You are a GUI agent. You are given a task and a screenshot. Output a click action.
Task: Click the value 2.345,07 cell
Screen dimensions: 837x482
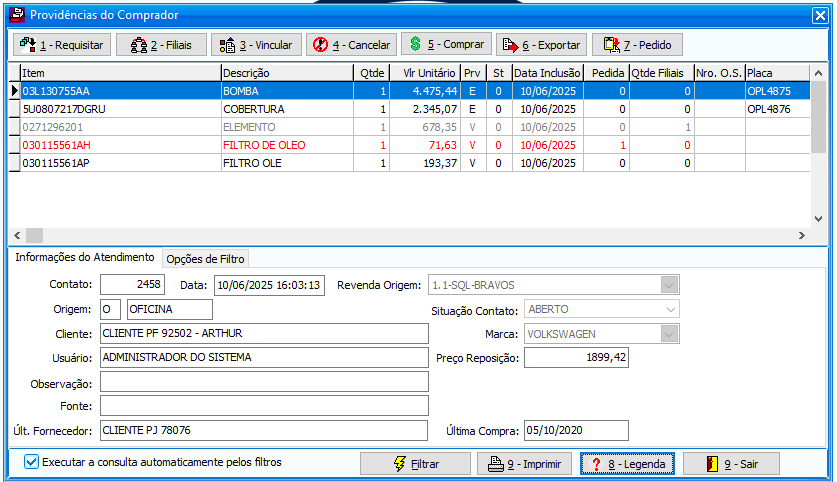pos(425,109)
